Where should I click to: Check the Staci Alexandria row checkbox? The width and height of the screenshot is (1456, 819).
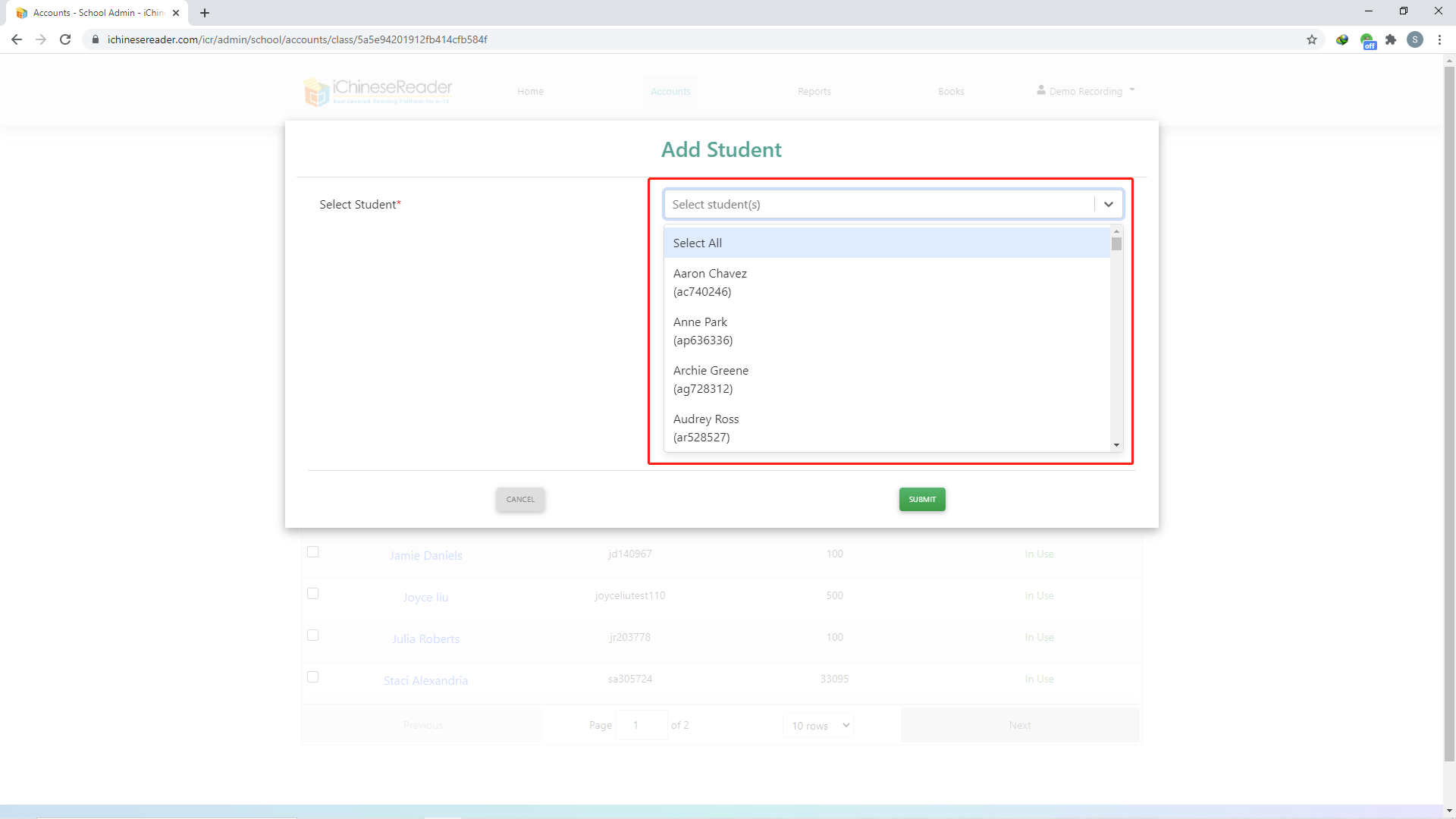coord(312,677)
